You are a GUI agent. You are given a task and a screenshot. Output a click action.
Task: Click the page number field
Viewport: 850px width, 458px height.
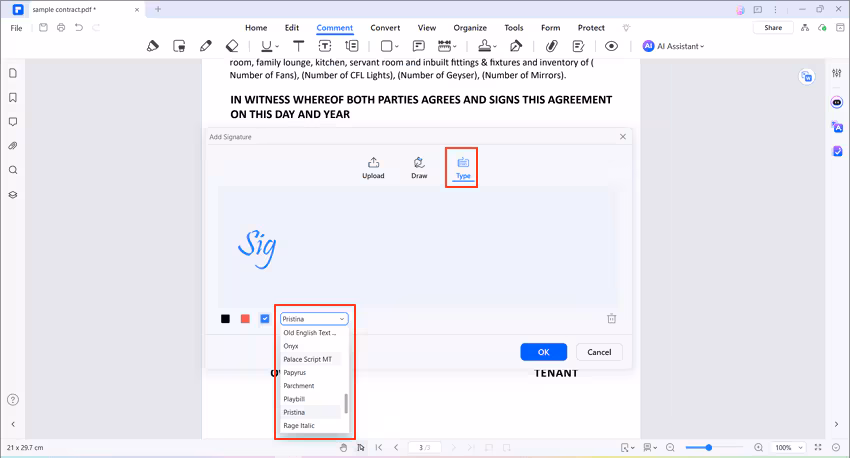424,448
